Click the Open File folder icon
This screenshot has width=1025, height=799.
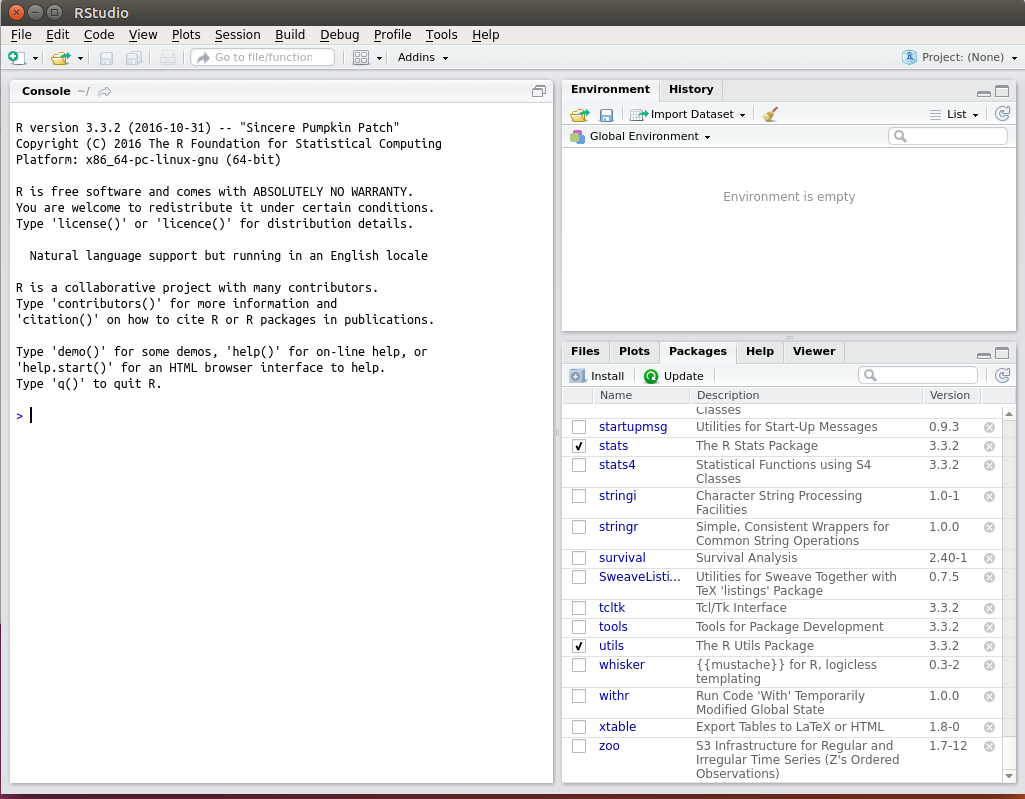[61, 58]
